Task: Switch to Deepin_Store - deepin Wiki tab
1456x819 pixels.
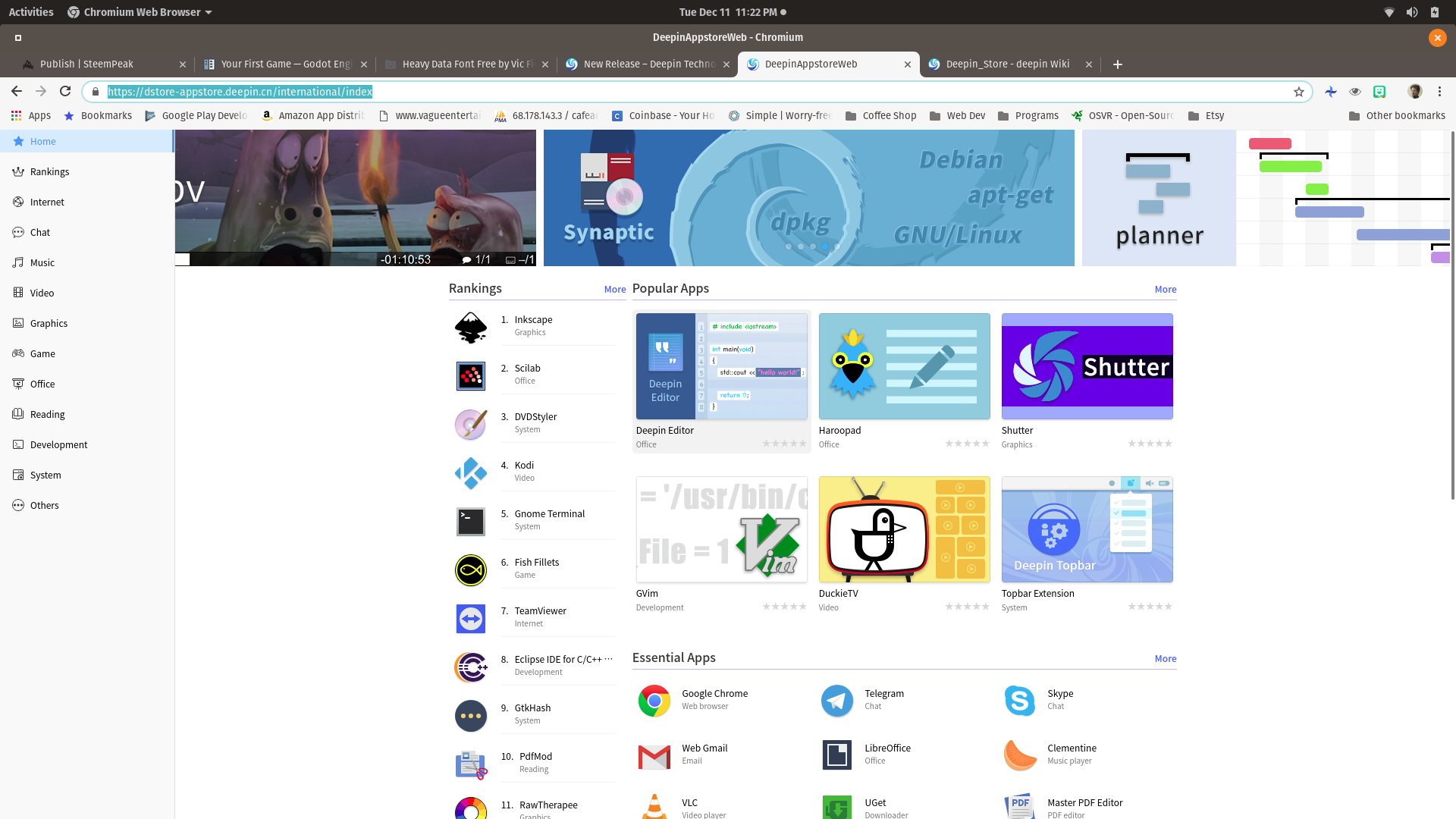Action: (1007, 64)
